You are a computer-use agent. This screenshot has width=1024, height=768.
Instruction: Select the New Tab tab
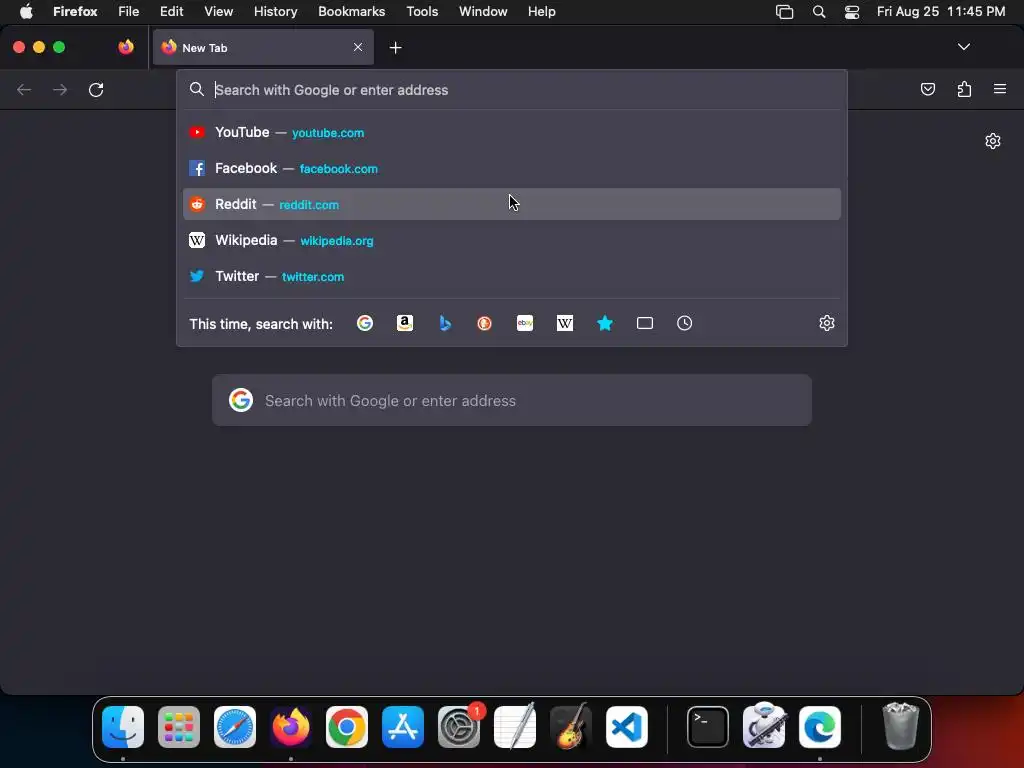[263, 47]
